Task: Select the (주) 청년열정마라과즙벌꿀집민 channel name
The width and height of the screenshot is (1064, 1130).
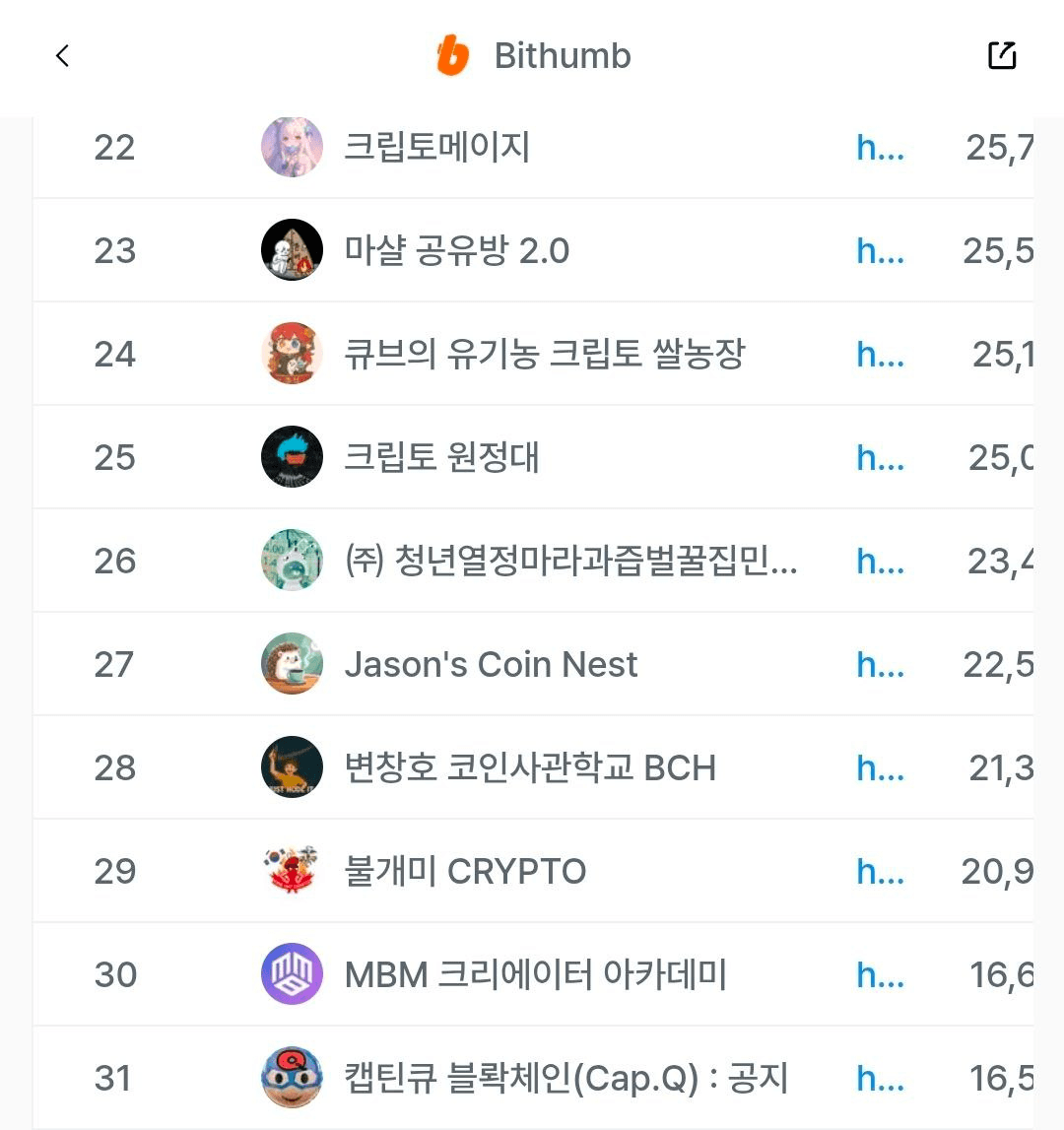Action: click(570, 561)
